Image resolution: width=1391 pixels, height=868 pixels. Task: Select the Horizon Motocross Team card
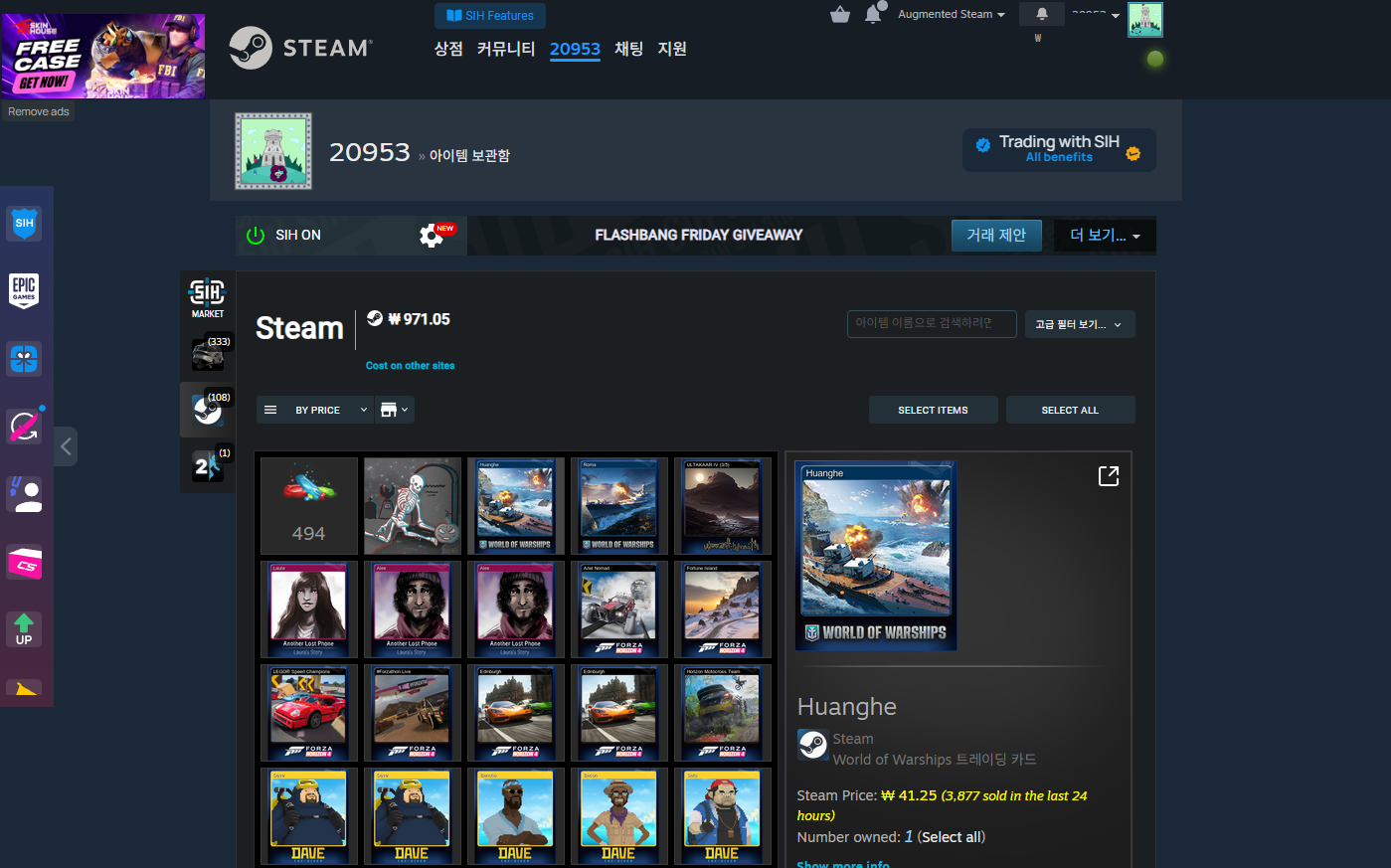tap(723, 713)
